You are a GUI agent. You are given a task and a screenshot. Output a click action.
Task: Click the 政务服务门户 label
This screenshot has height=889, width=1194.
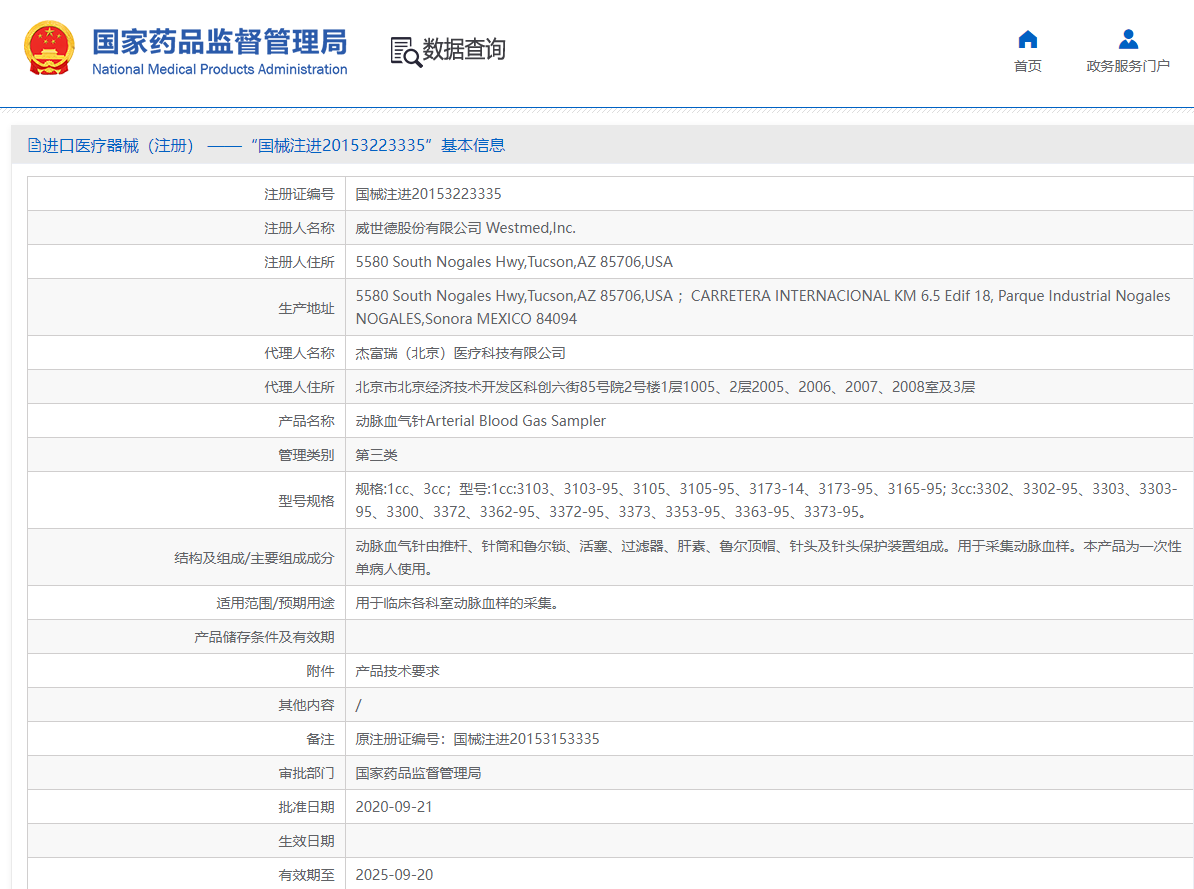coord(1128,66)
